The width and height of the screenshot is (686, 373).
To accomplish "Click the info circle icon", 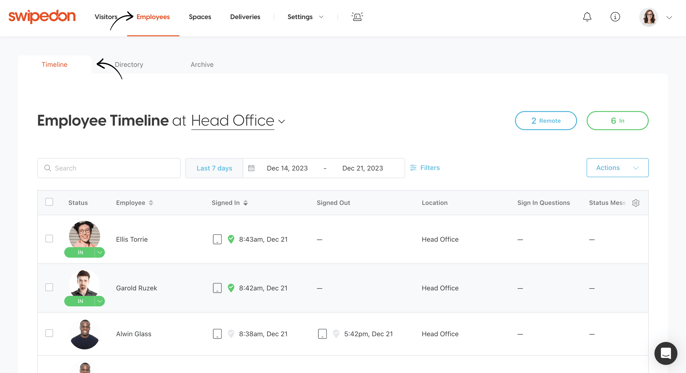I will (x=615, y=17).
